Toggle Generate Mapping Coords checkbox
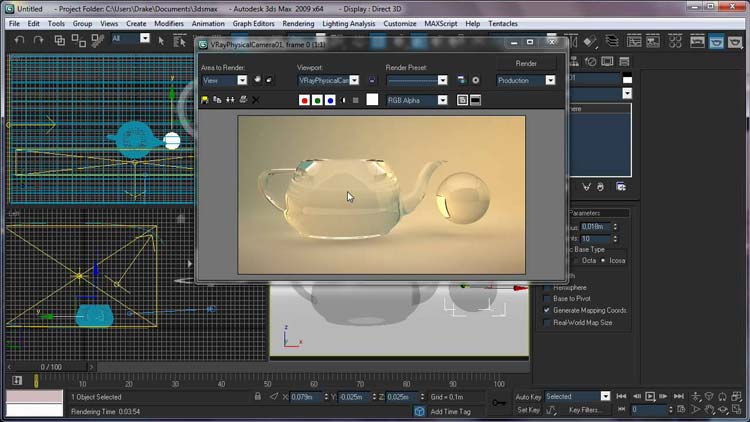750x422 pixels. 547,311
